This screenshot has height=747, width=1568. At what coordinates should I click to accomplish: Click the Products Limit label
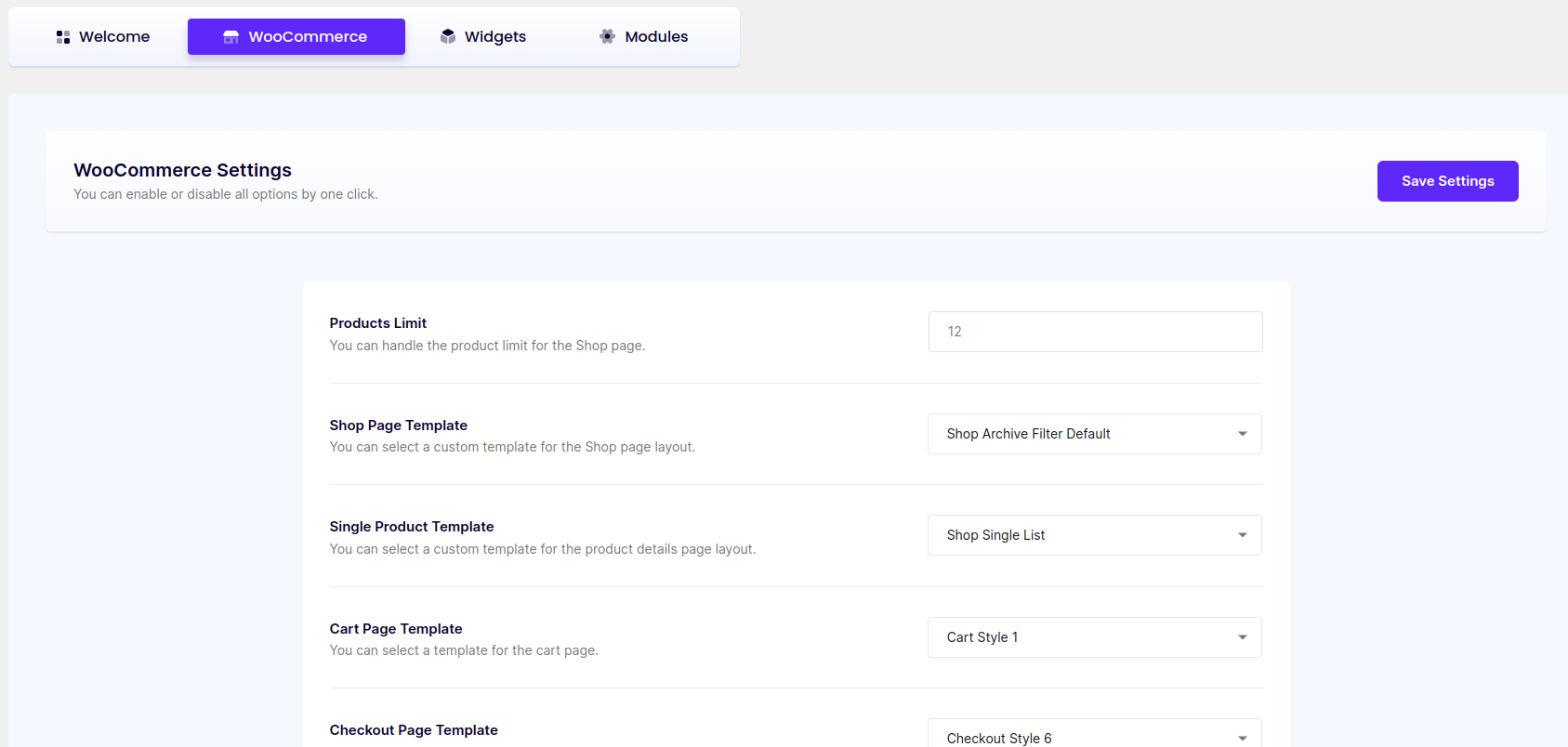click(x=377, y=323)
